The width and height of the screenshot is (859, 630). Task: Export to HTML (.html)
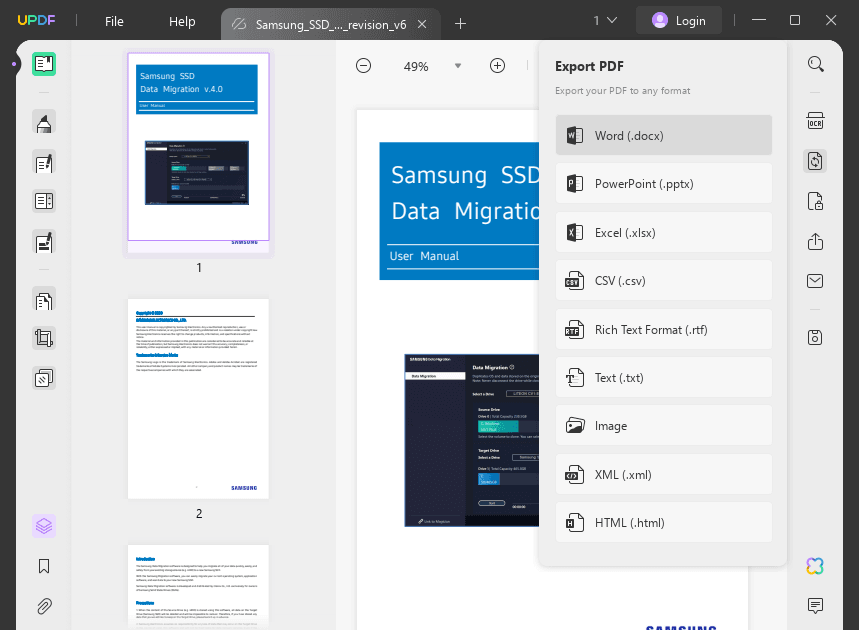663,523
